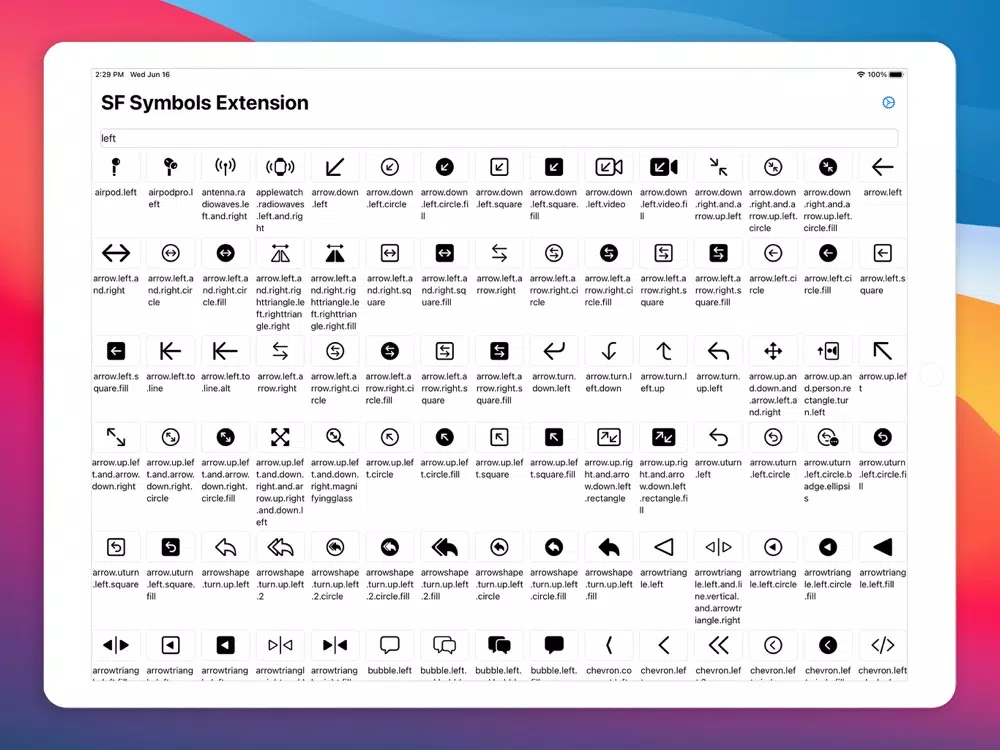The height and width of the screenshot is (750, 1000).
Task: Click the '100%' battery percentage text
Action: pyautogui.click(x=877, y=75)
